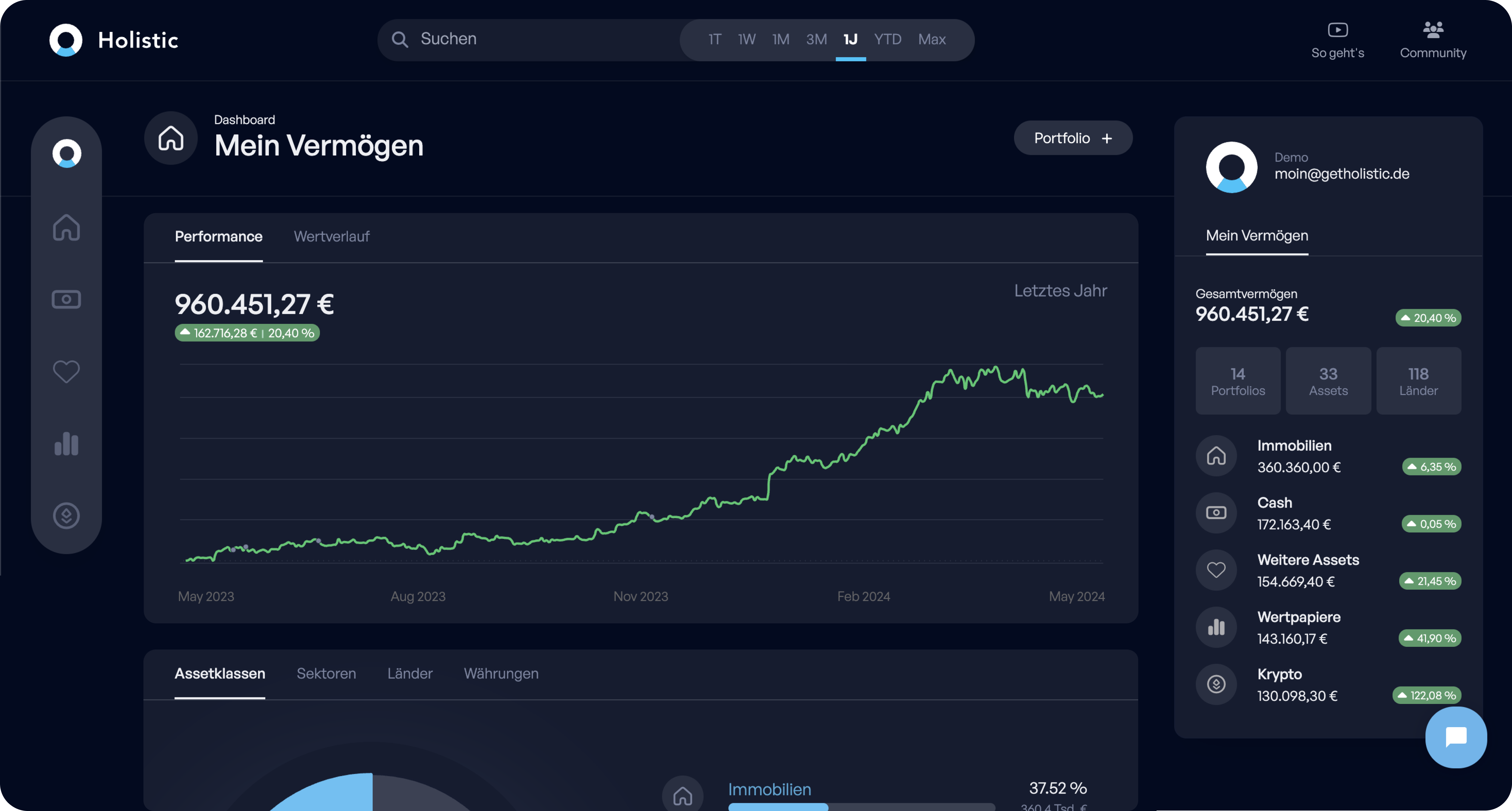
Task: Click the search magnifier icon
Action: pyautogui.click(x=400, y=39)
